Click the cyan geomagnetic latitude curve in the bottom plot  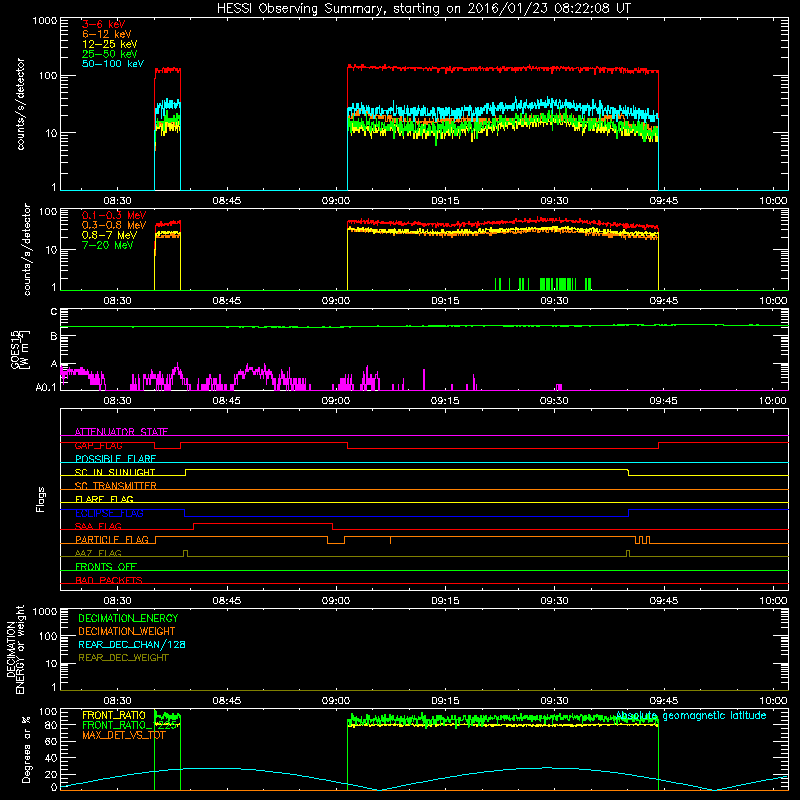(424, 779)
